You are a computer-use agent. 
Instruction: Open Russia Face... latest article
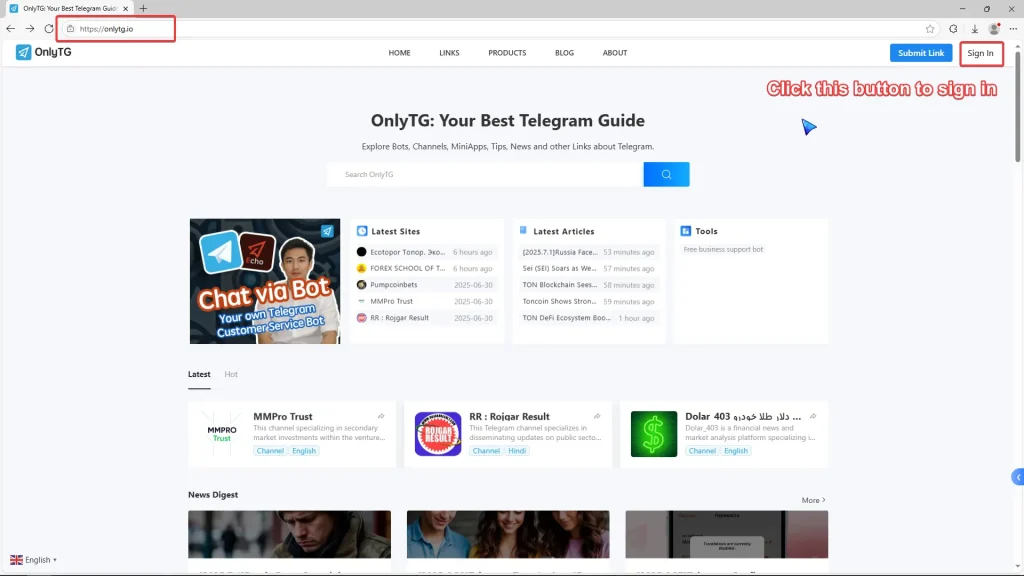tap(560, 252)
